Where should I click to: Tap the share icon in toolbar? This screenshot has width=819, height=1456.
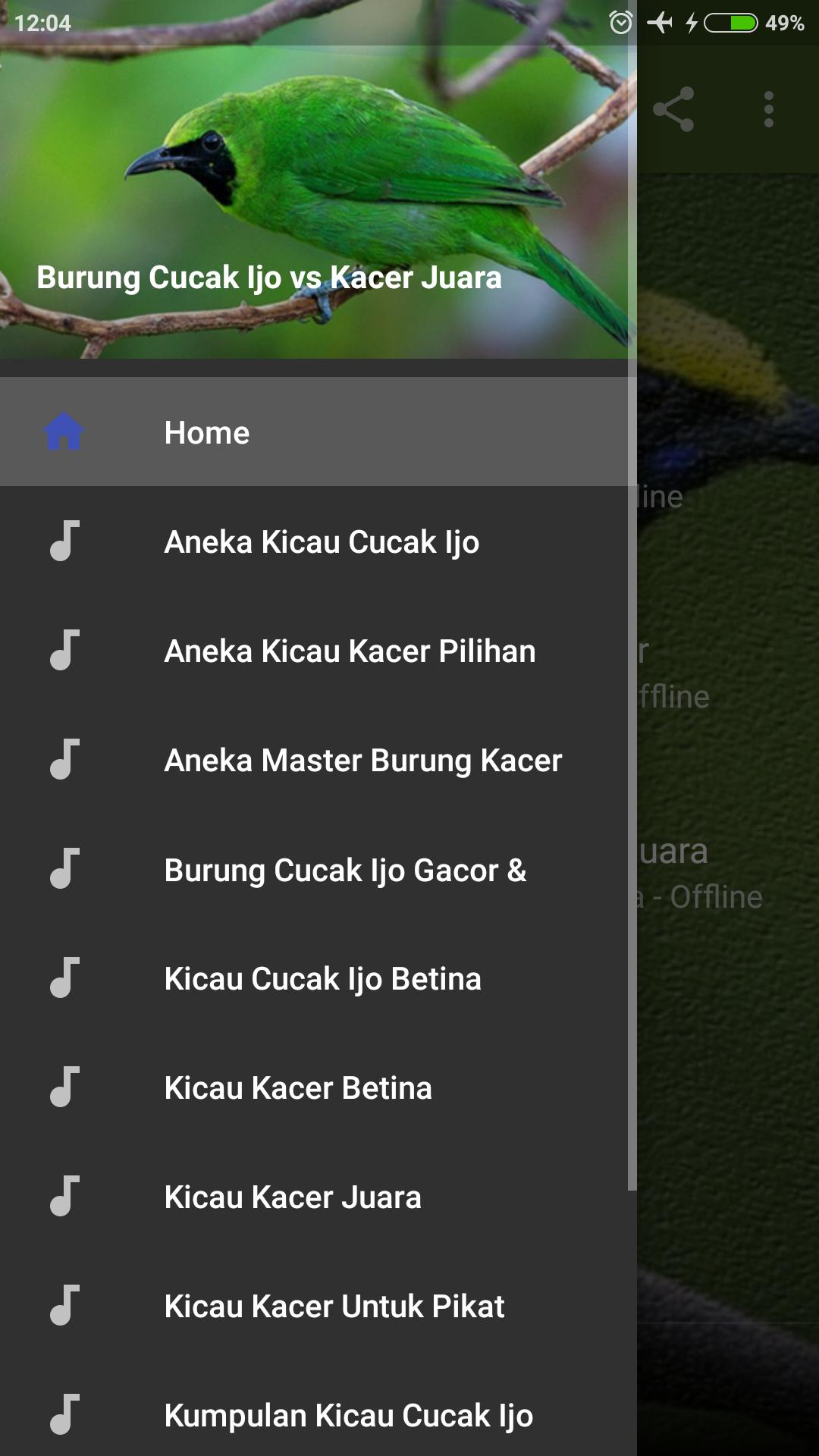[x=673, y=109]
